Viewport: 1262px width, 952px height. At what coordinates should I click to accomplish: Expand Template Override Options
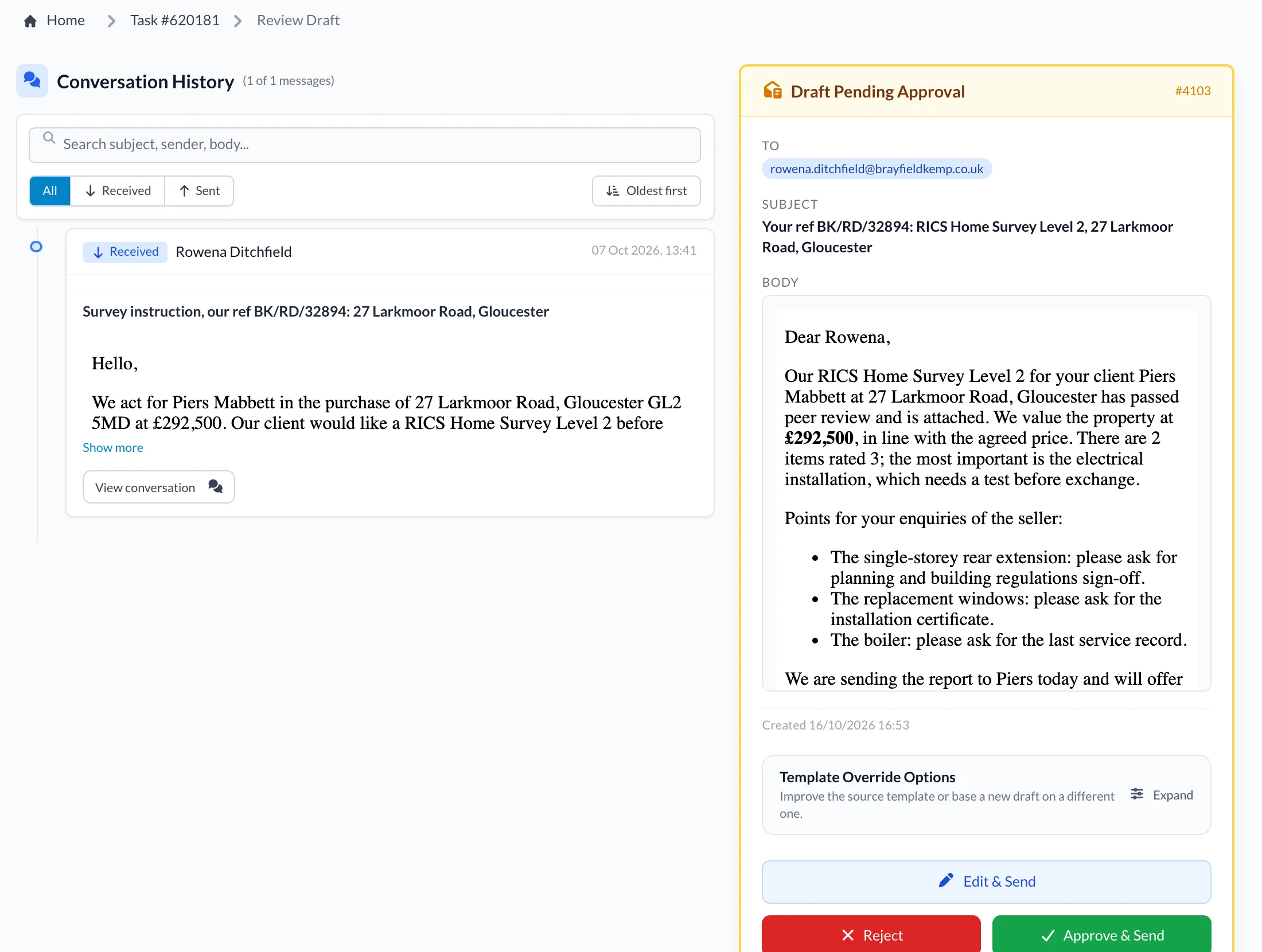1162,795
